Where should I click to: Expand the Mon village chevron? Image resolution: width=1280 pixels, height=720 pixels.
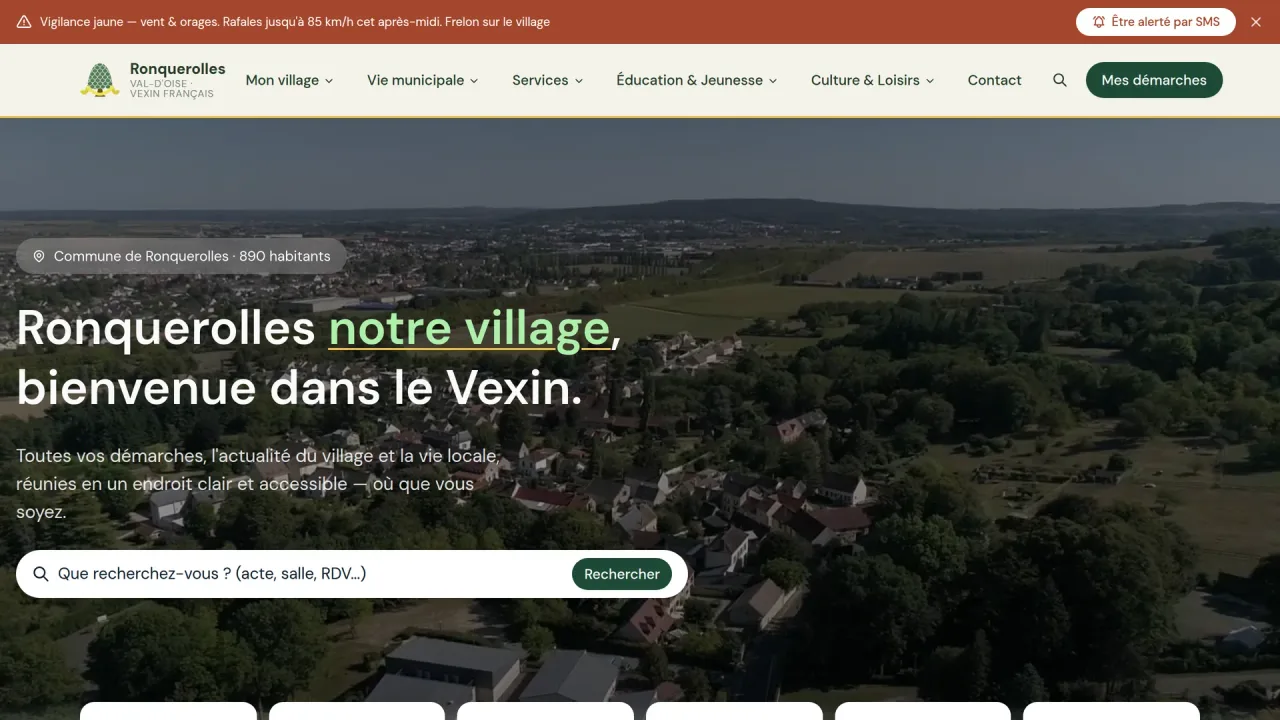tap(329, 81)
